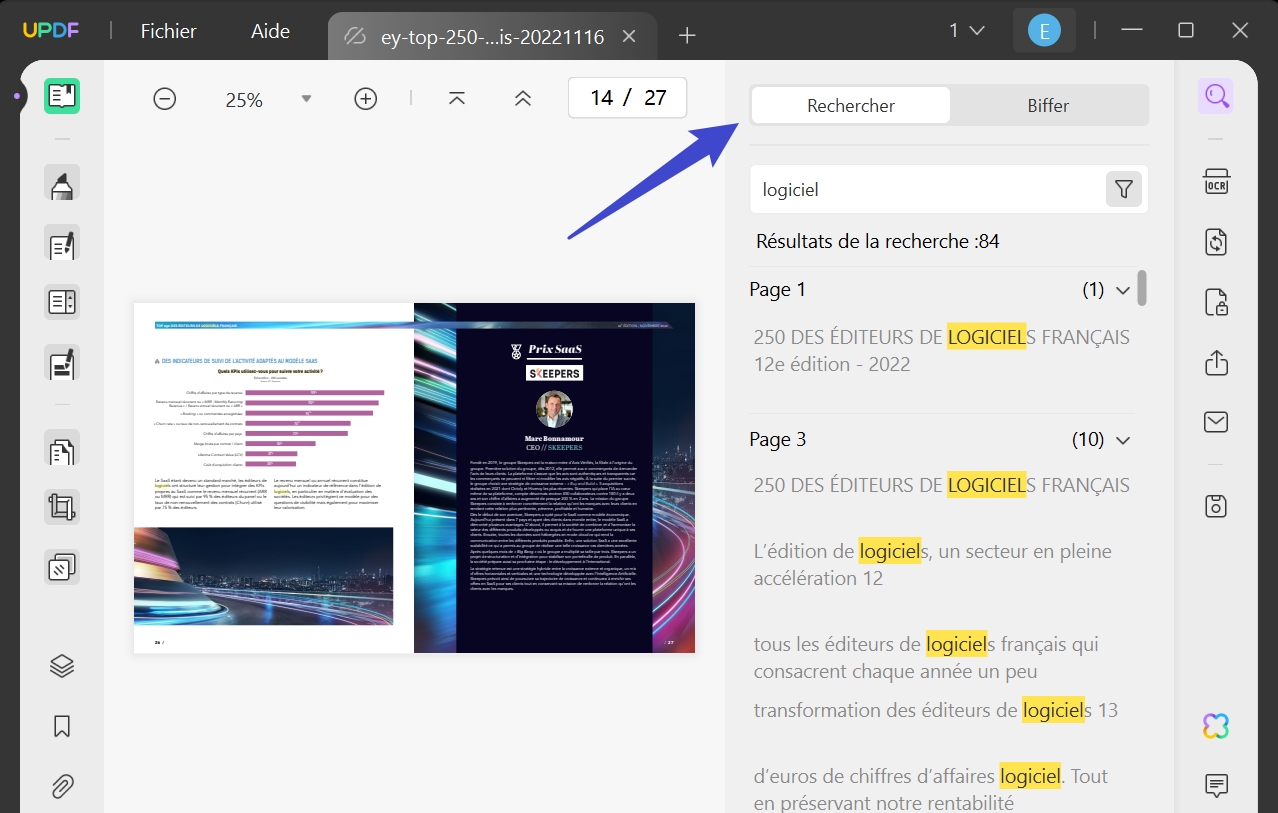Open the Fichier menu
This screenshot has height=813, width=1278.
click(x=168, y=31)
